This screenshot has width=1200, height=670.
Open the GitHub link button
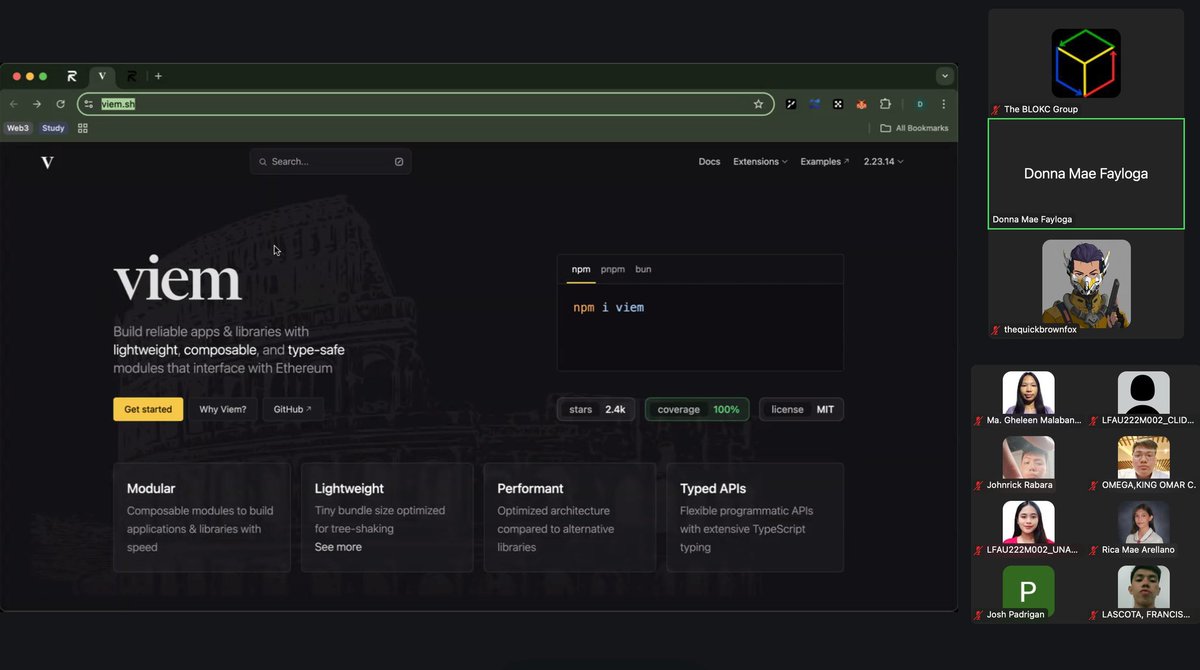click(293, 409)
